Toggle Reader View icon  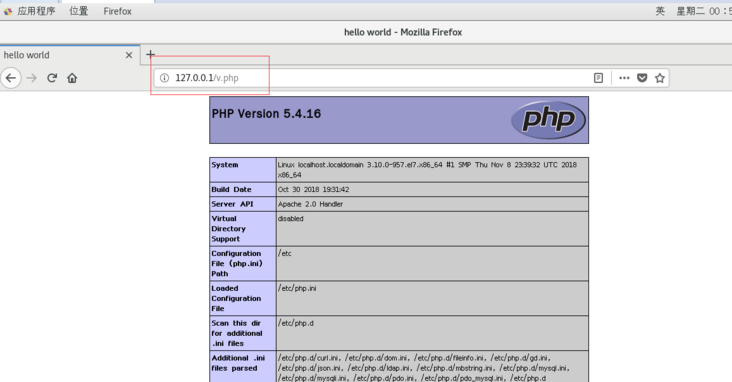598,78
